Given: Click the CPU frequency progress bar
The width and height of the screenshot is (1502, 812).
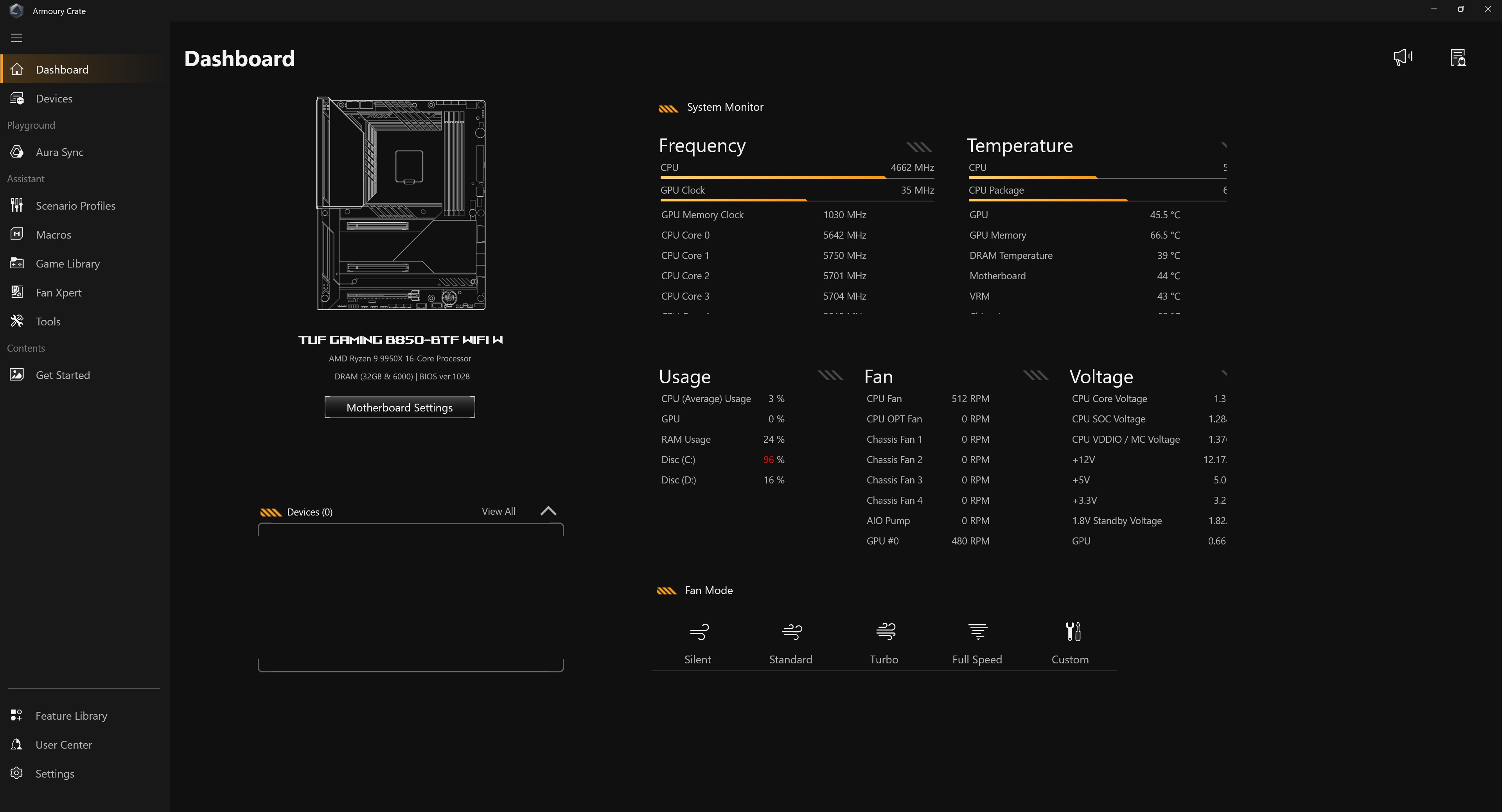Looking at the screenshot, I should (796, 177).
